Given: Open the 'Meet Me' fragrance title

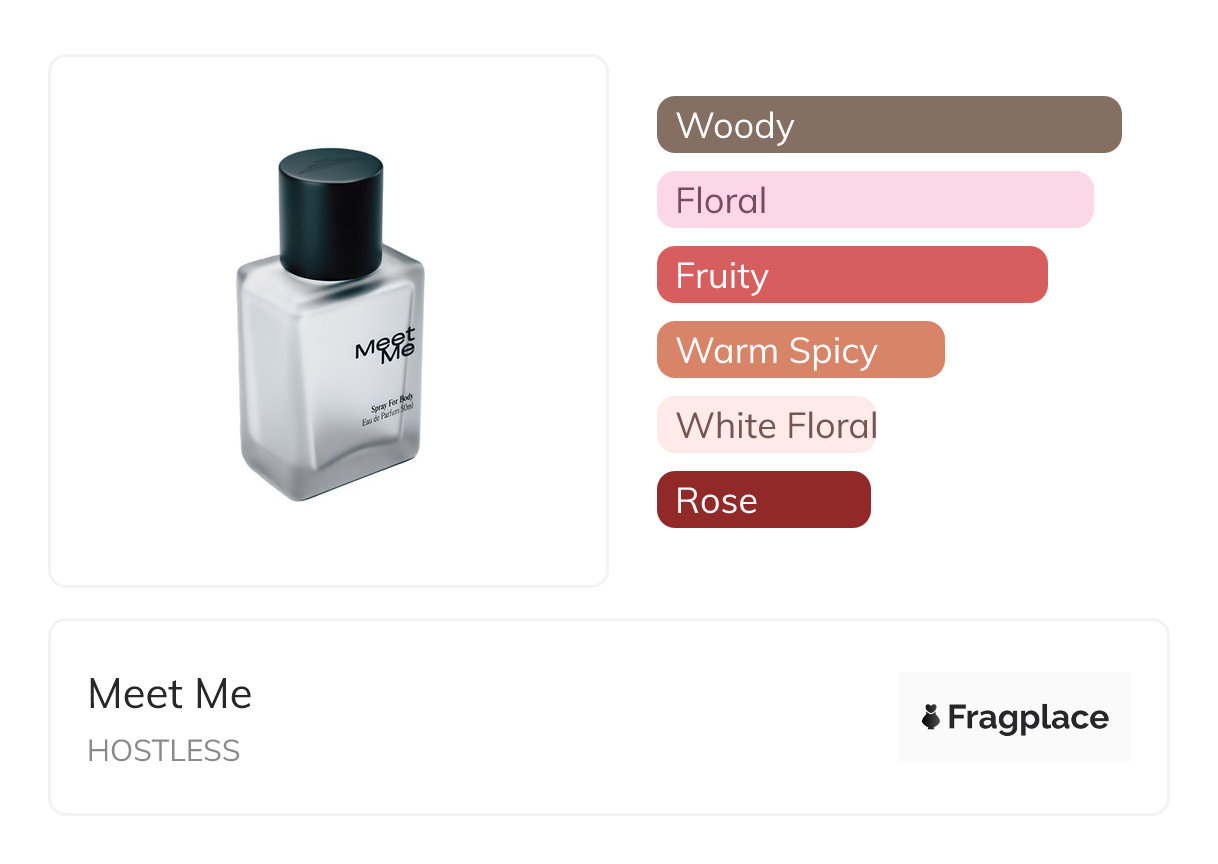Looking at the screenshot, I should point(170,694).
